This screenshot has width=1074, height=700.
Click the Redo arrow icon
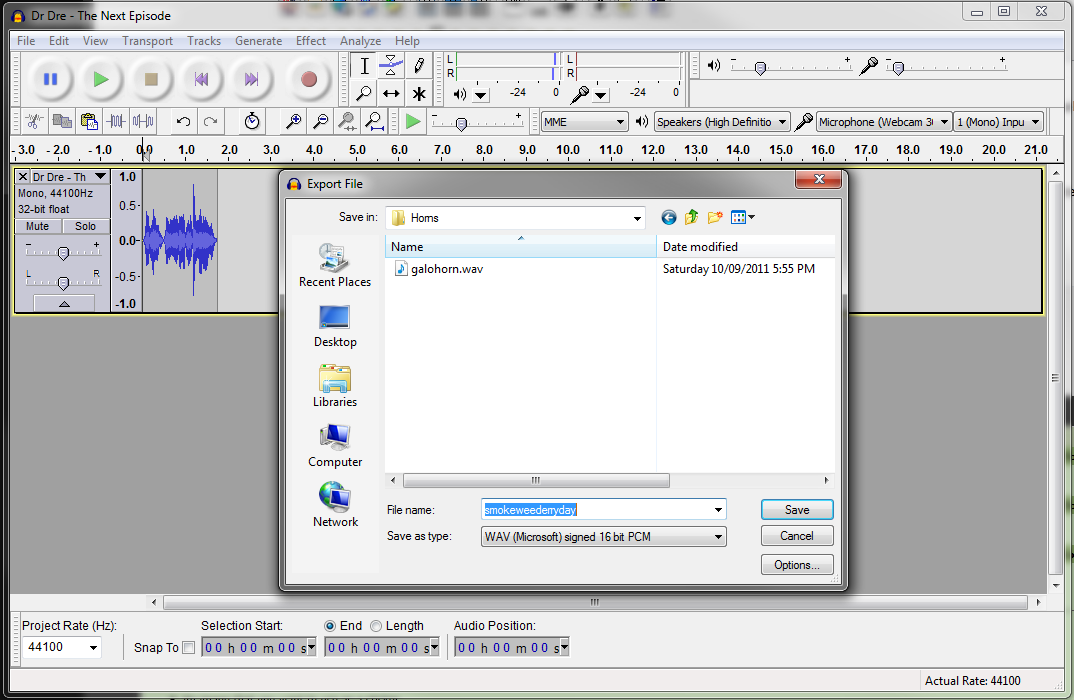click(211, 122)
